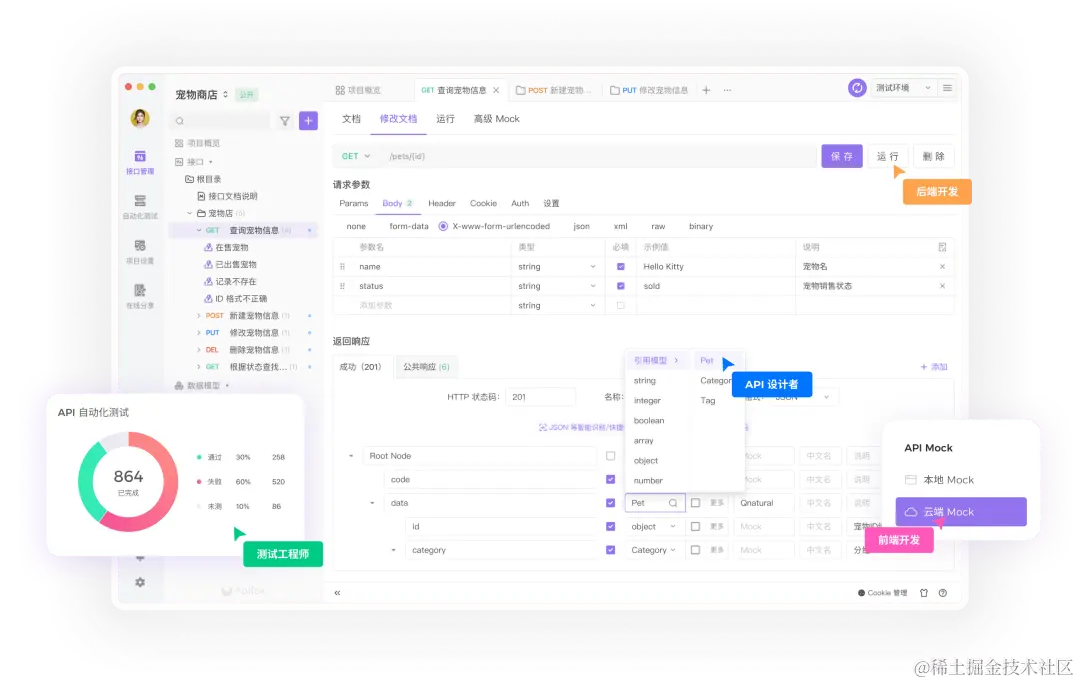
Task: Collapse the sidebar with the double-arrow icon
Action: [338, 592]
